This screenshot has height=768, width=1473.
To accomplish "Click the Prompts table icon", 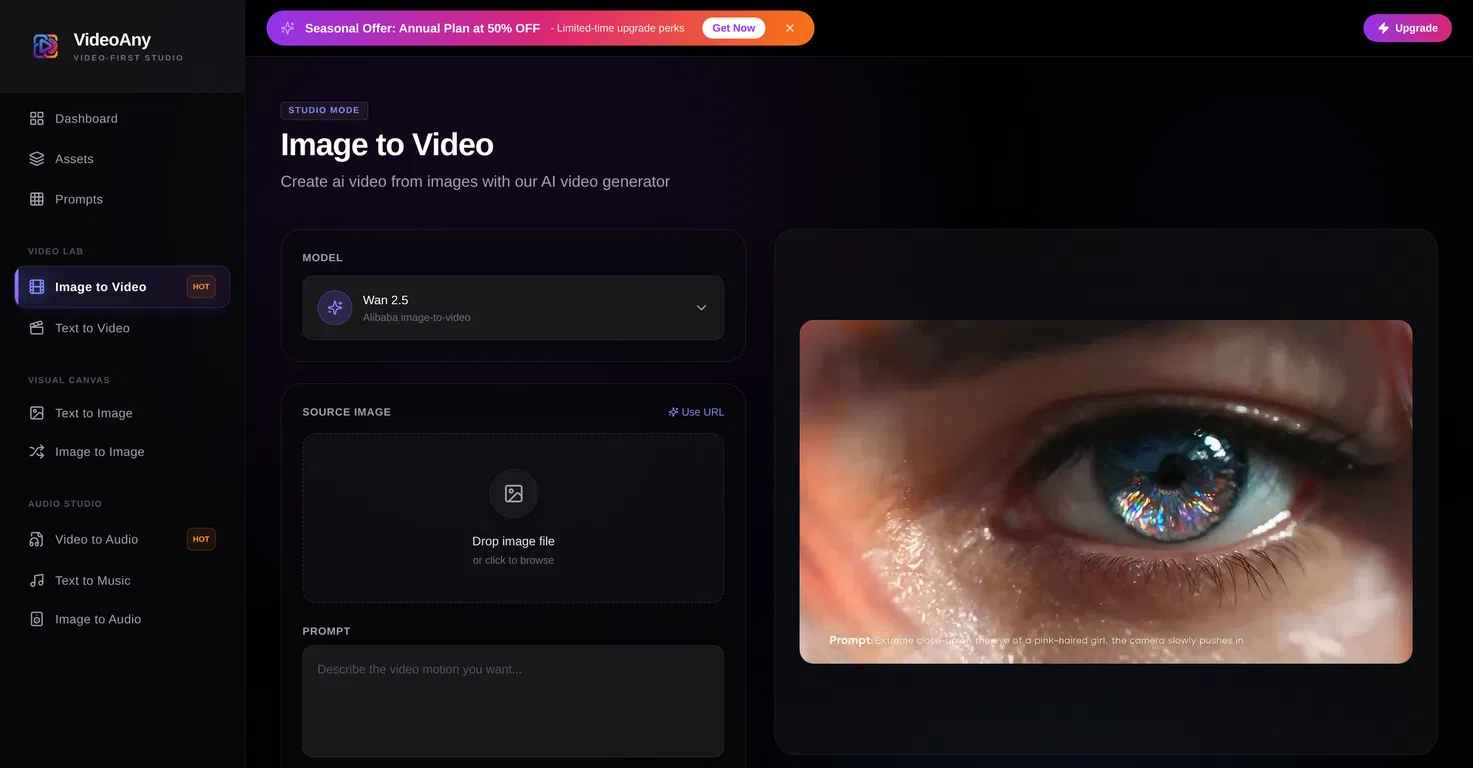I will [x=37, y=199].
